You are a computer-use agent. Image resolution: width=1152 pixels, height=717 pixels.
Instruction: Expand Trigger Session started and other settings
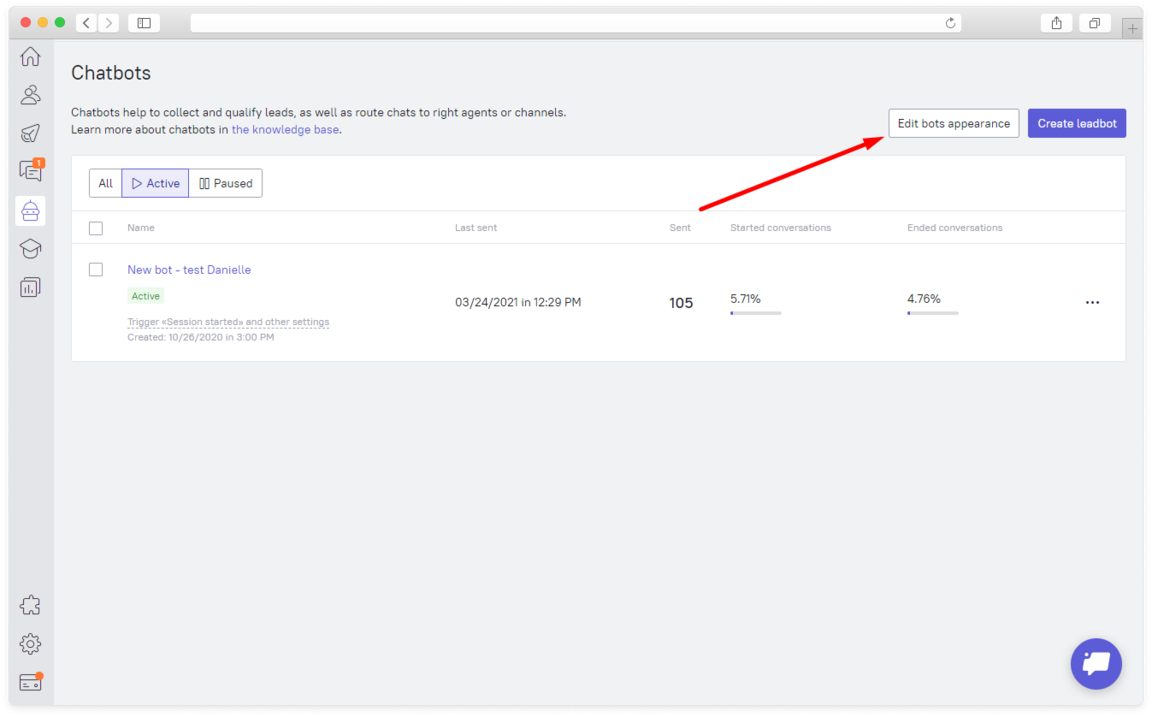[228, 321]
